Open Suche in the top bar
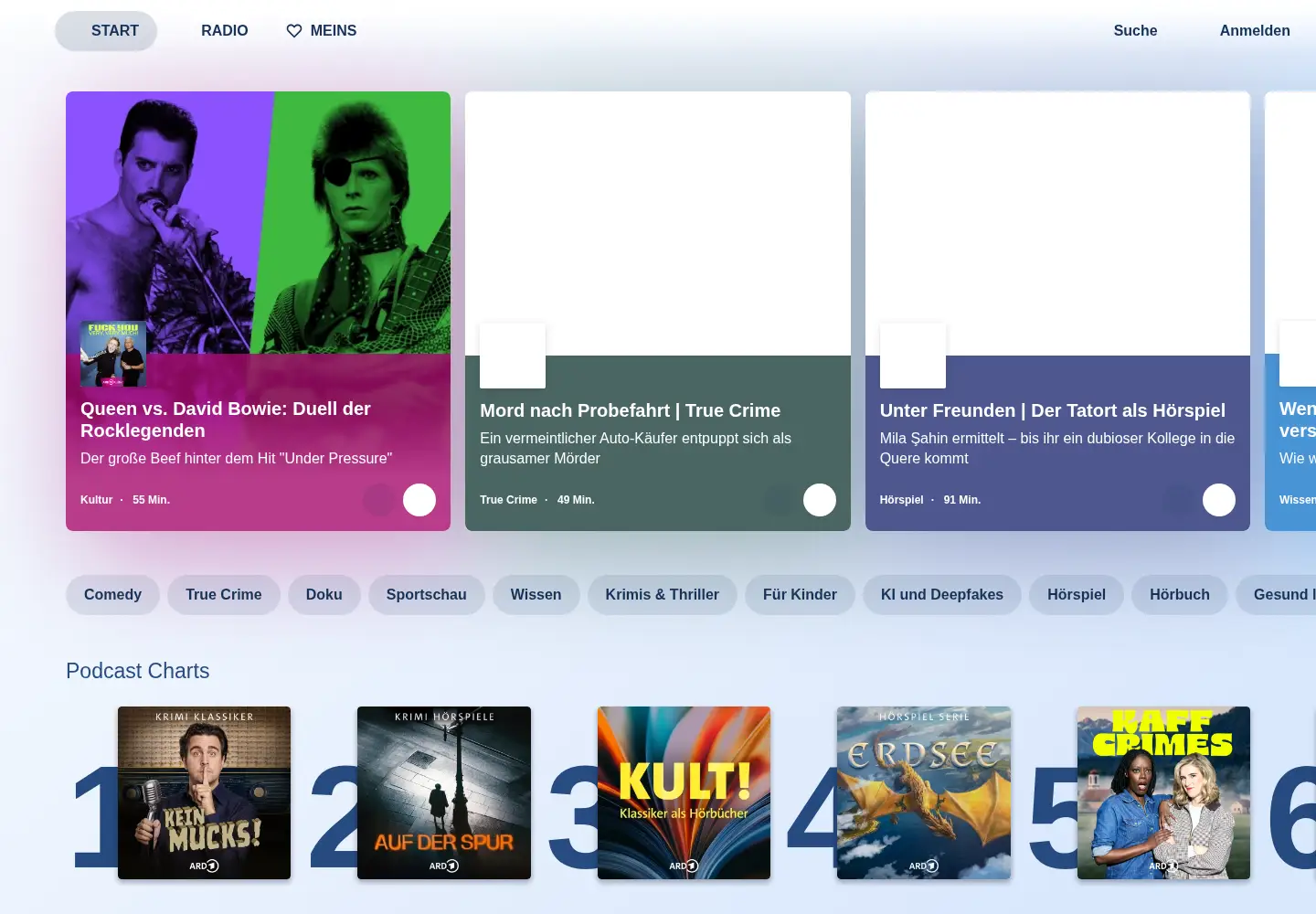The image size is (1316, 914). click(1135, 31)
